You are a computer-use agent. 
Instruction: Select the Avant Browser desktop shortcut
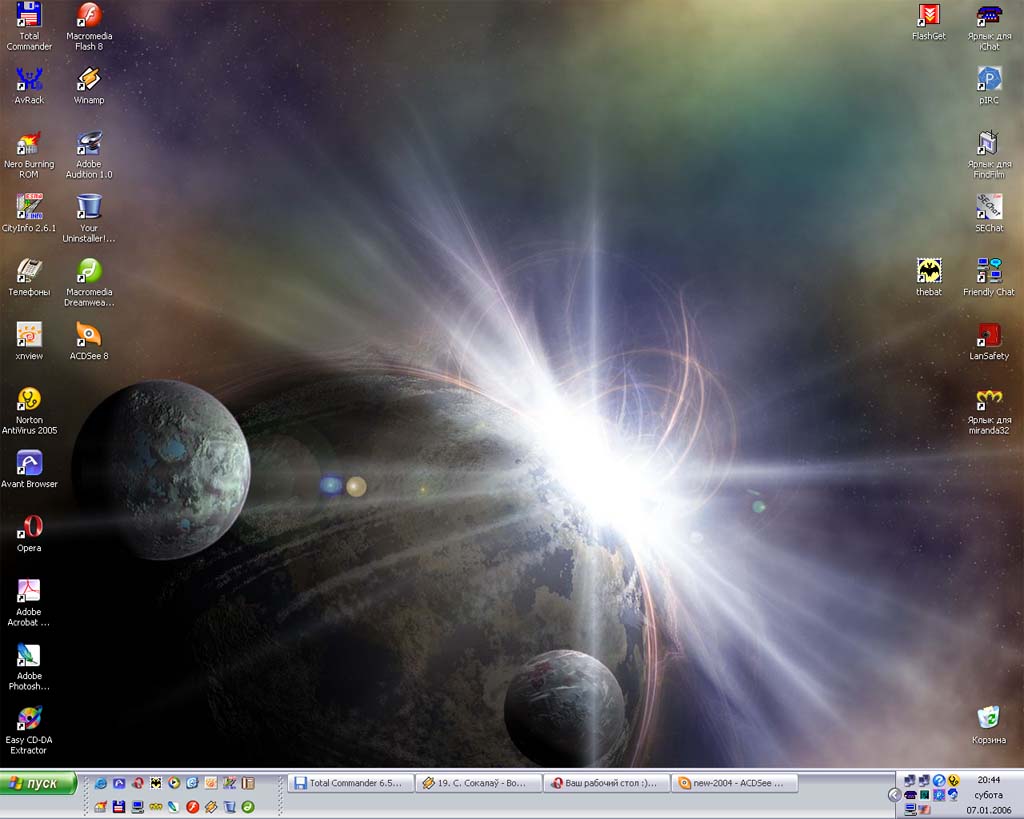pyautogui.click(x=29, y=469)
